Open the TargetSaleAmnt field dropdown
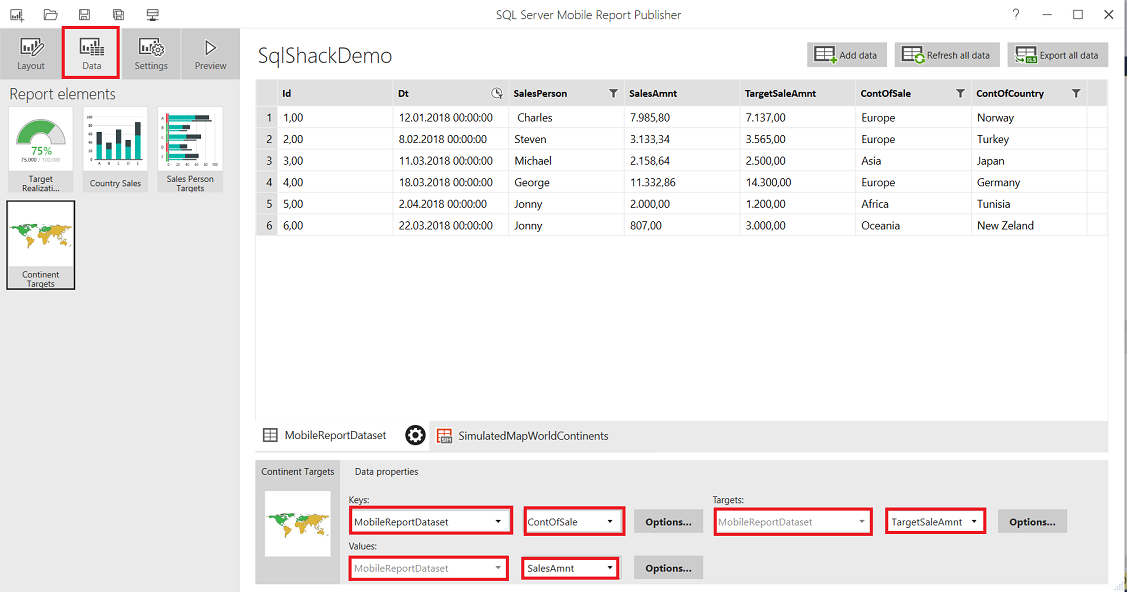 click(935, 521)
